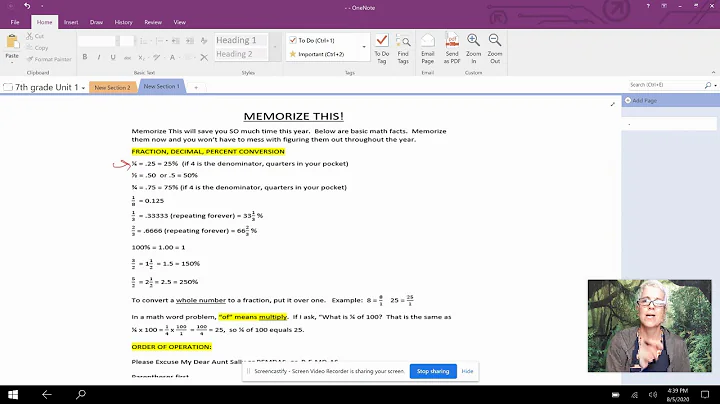Click the decrease indent icon
720x404 pixels.
tap(175, 41)
